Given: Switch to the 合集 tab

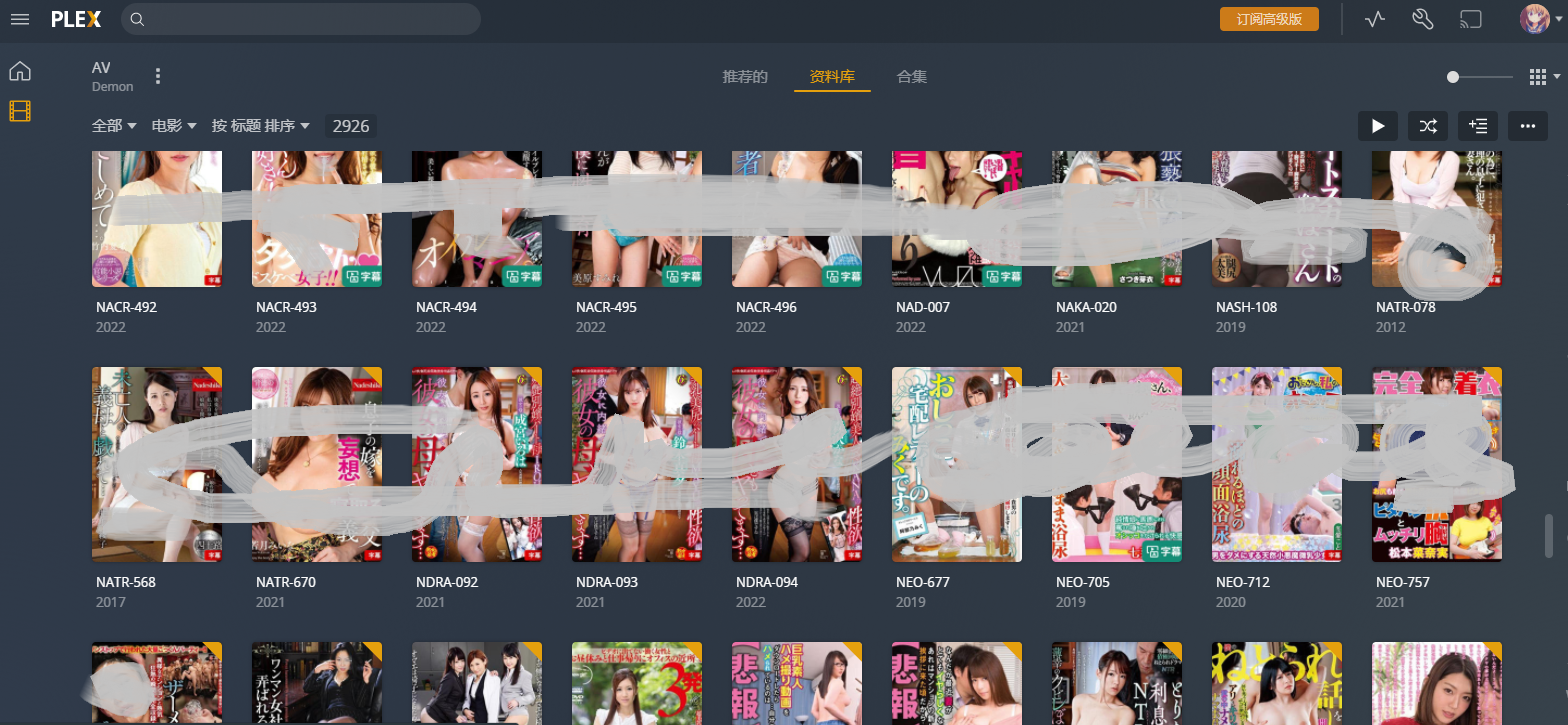Looking at the screenshot, I should [x=911, y=77].
